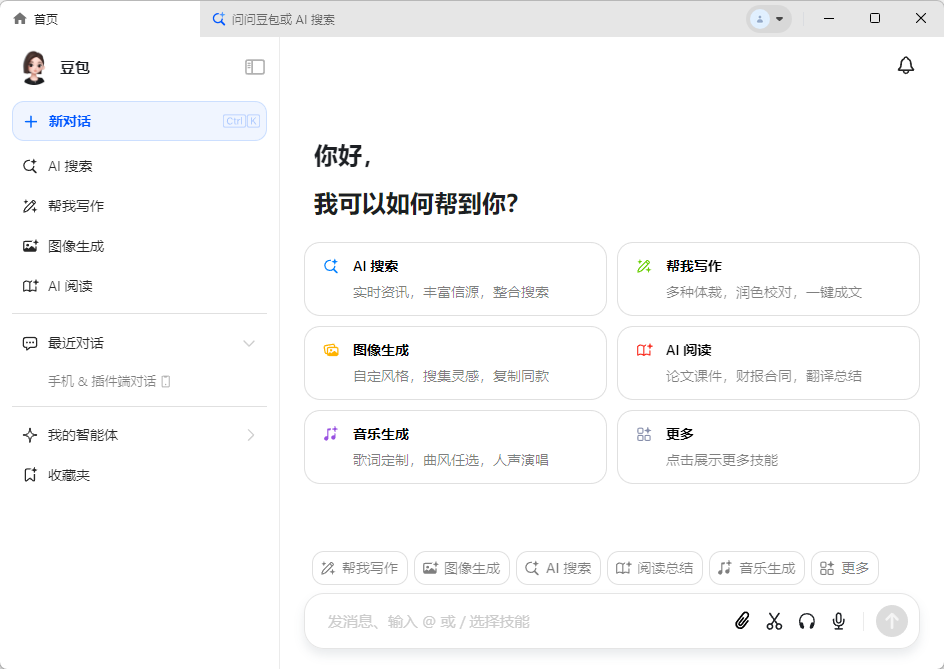Click the send arrow button

pyautogui.click(x=891, y=621)
